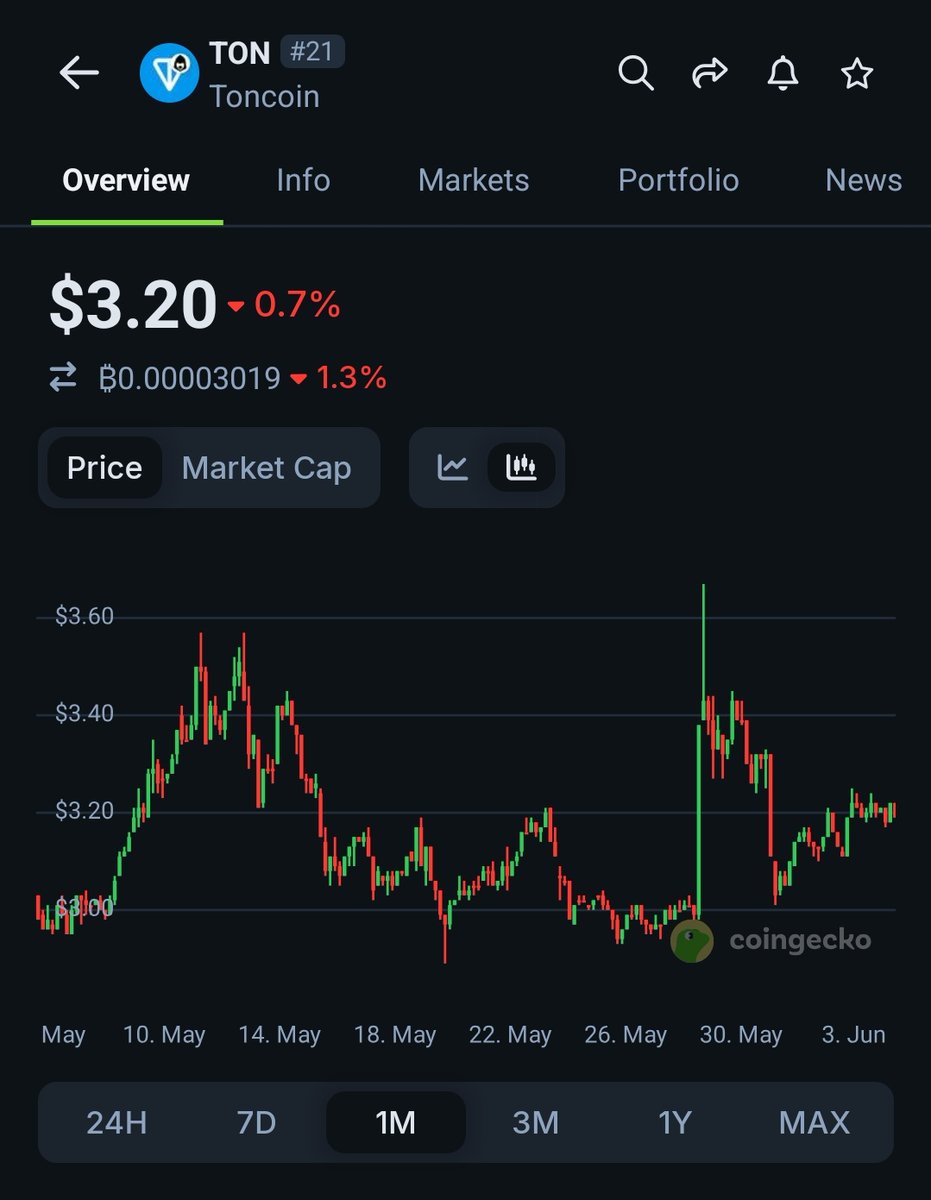Select the Price chart option
The width and height of the screenshot is (931, 1200).
click(104, 468)
